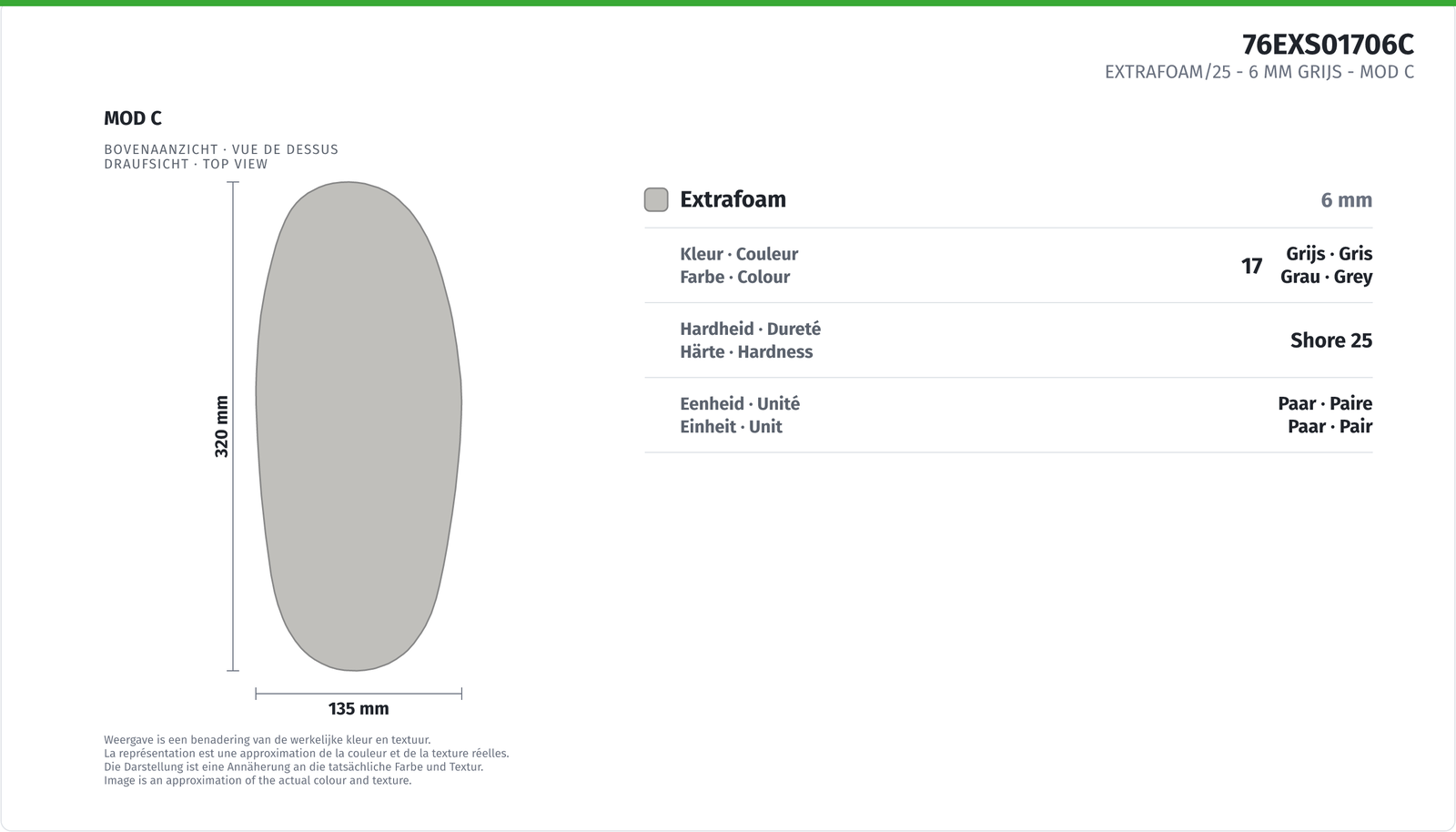1456x832 pixels.
Task: Click the Grau · Grey colour value
Action: point(1326,277)
